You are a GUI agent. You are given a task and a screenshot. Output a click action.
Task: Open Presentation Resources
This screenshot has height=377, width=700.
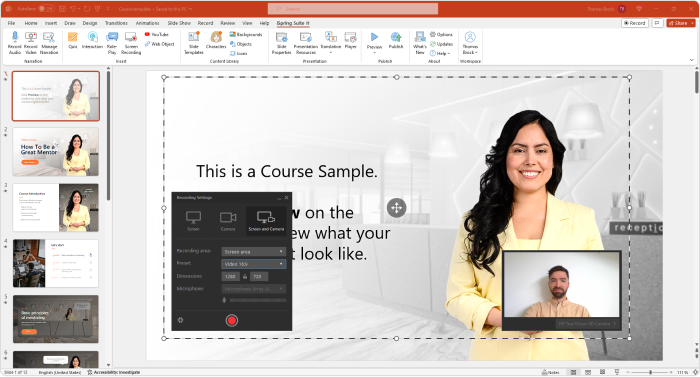(306, 43)
